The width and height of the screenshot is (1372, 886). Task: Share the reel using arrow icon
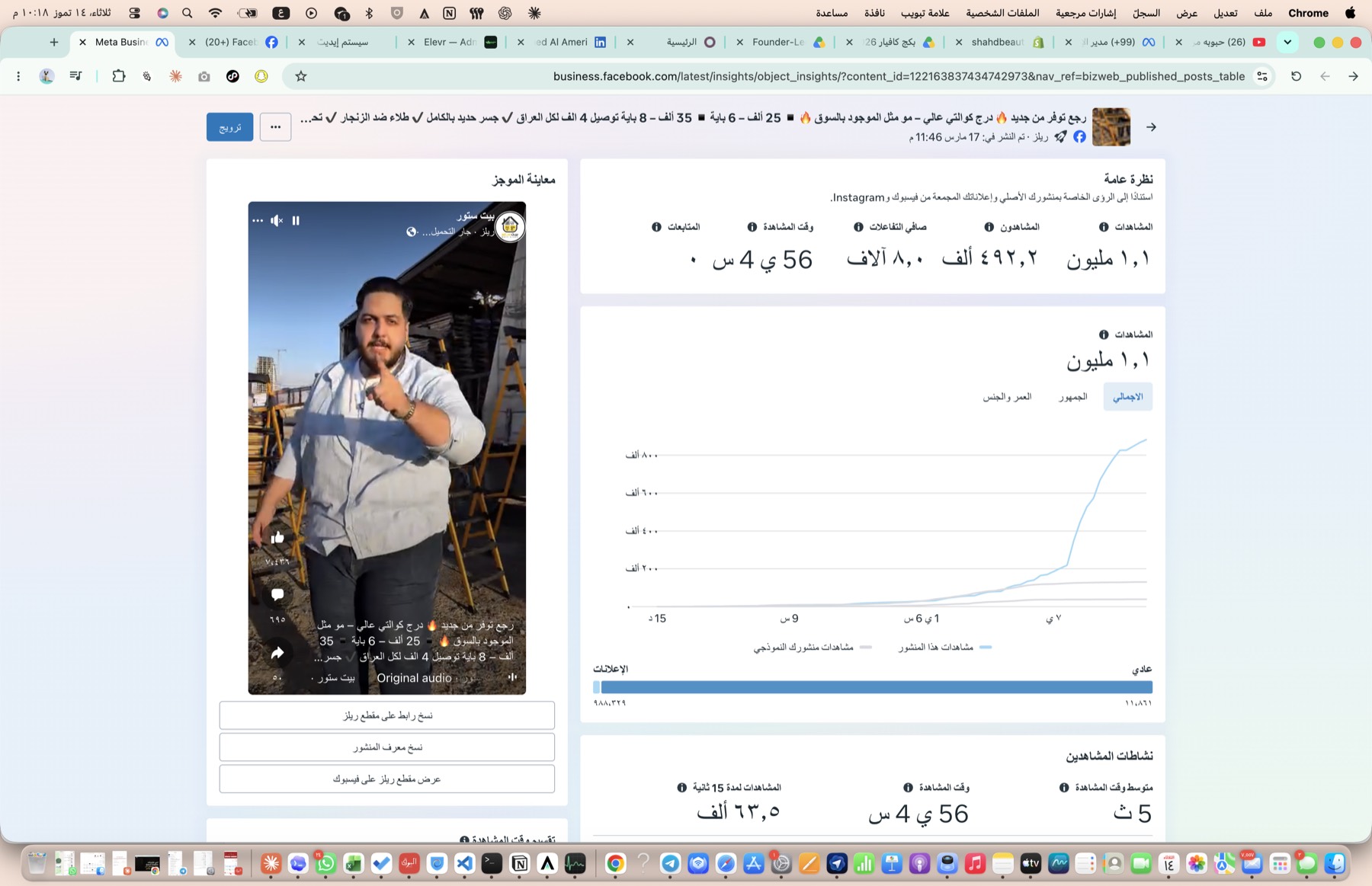(x=277, y=653)
